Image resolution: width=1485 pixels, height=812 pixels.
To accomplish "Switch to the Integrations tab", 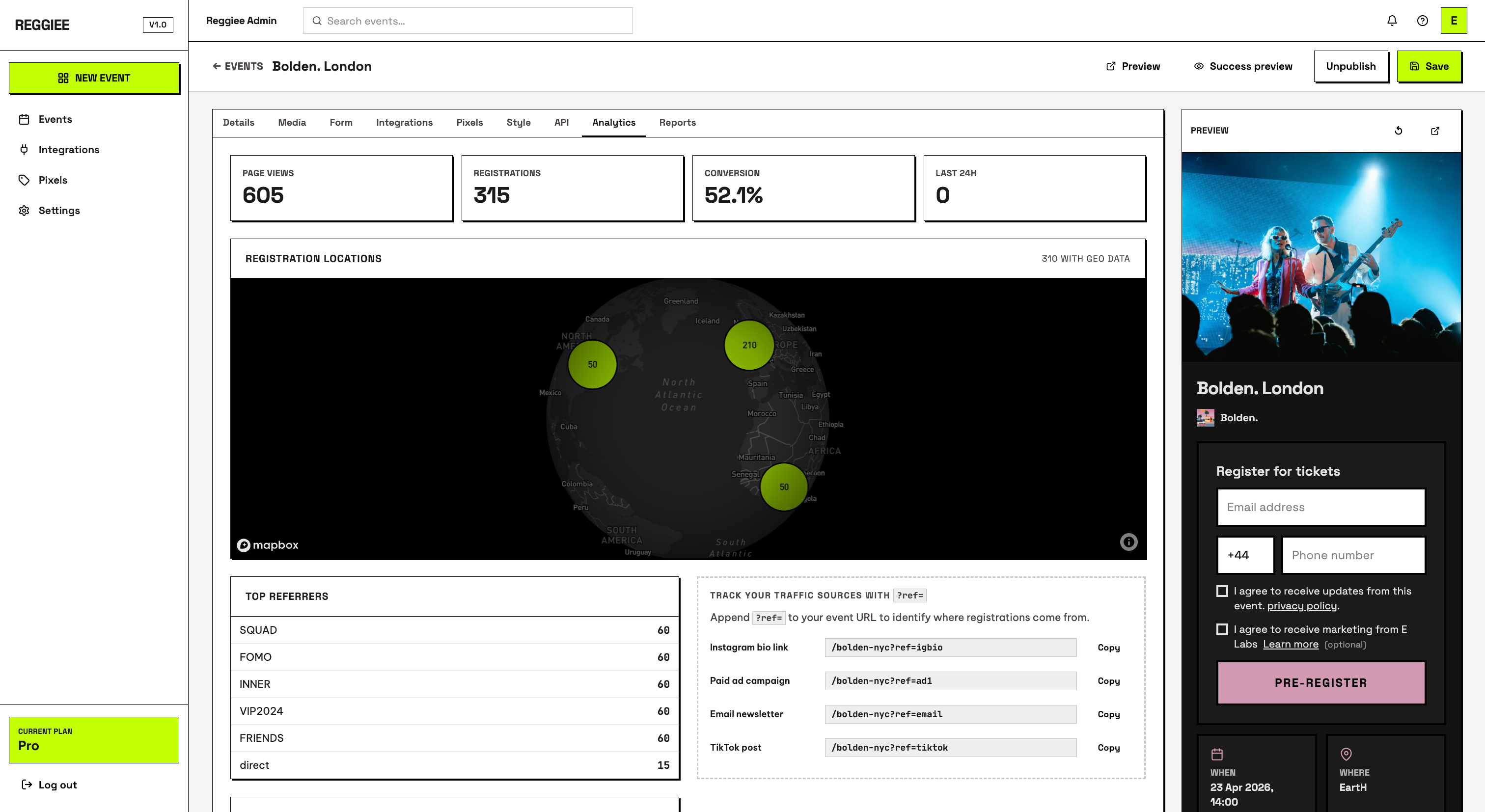I will [404, 122].
